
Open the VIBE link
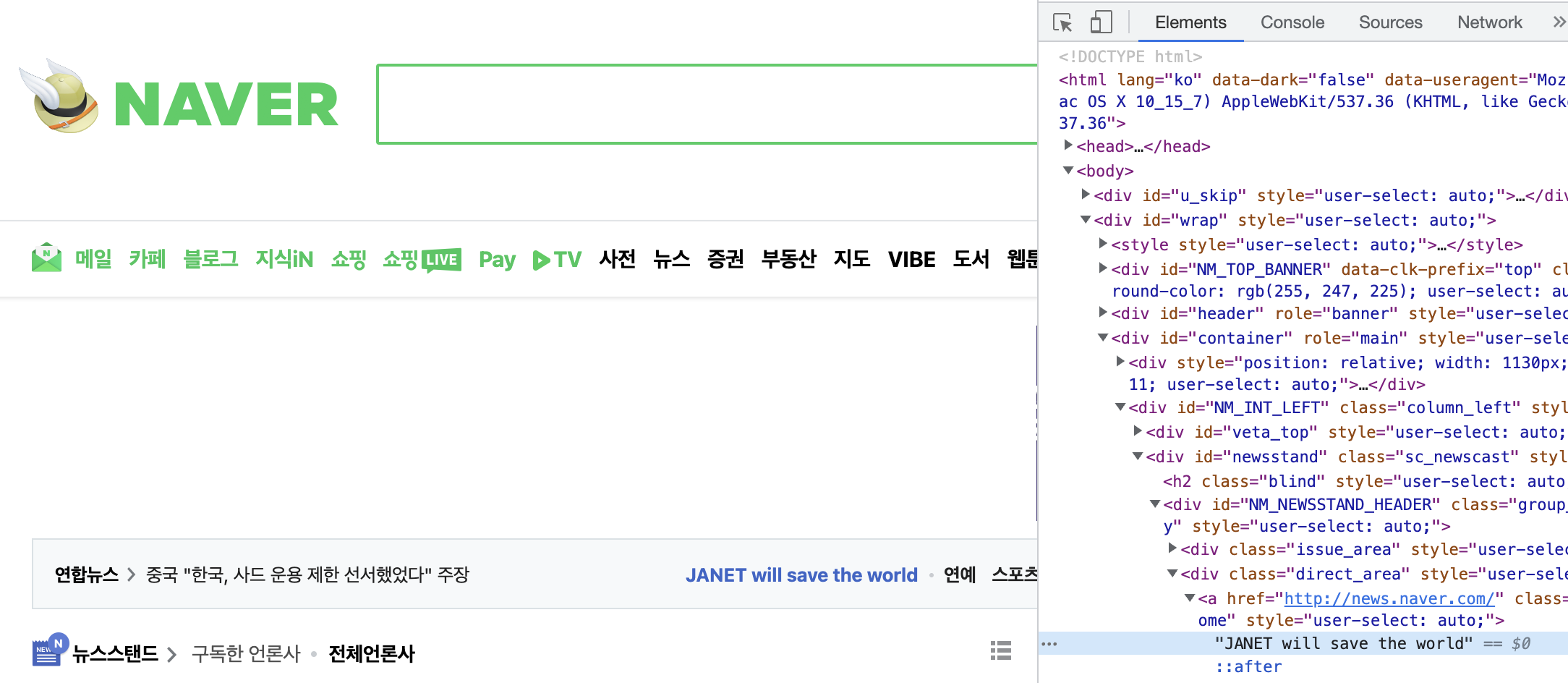(911, 259)
